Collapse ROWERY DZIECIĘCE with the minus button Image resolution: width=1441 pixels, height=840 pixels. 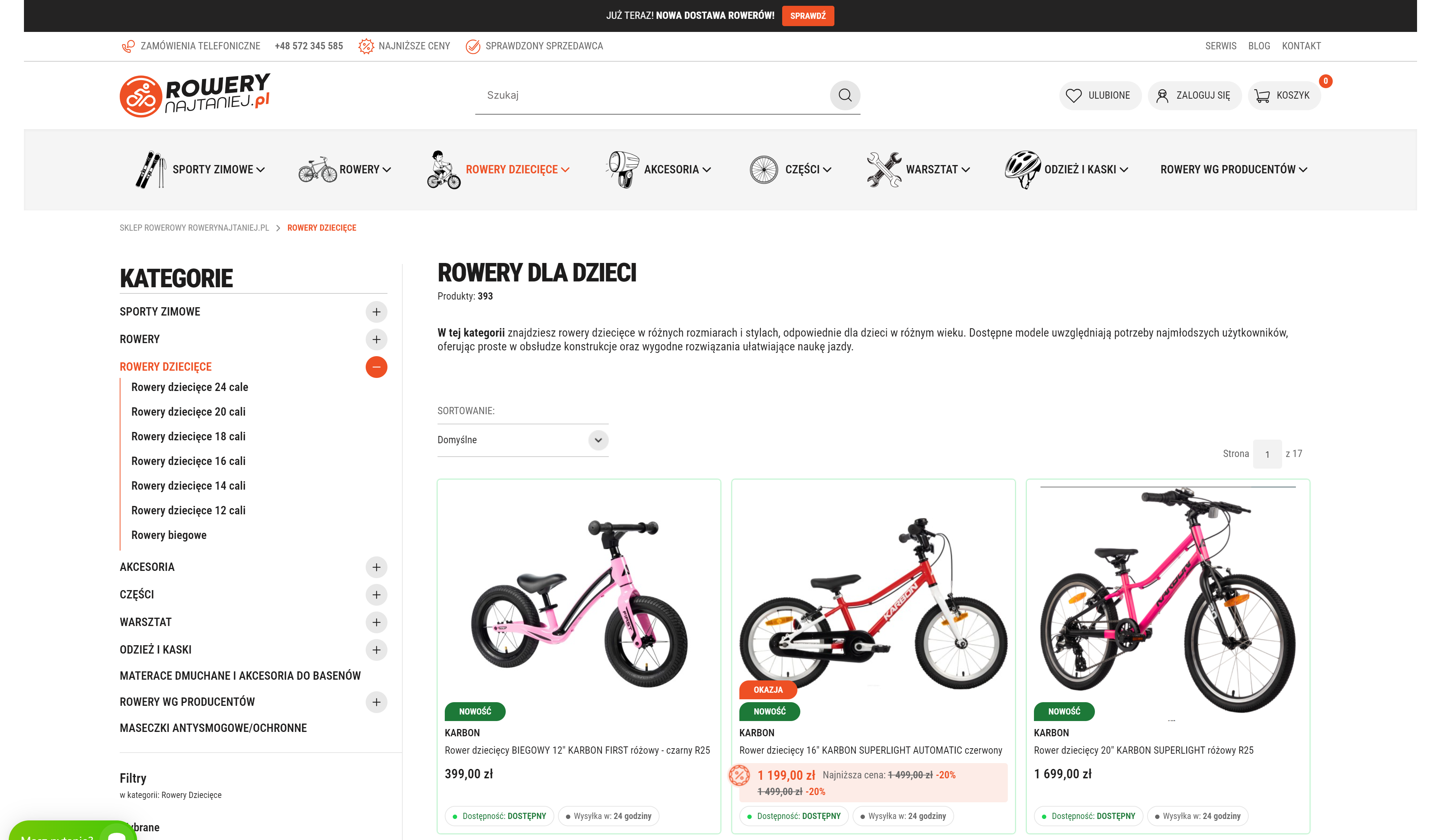coord(376,367)
